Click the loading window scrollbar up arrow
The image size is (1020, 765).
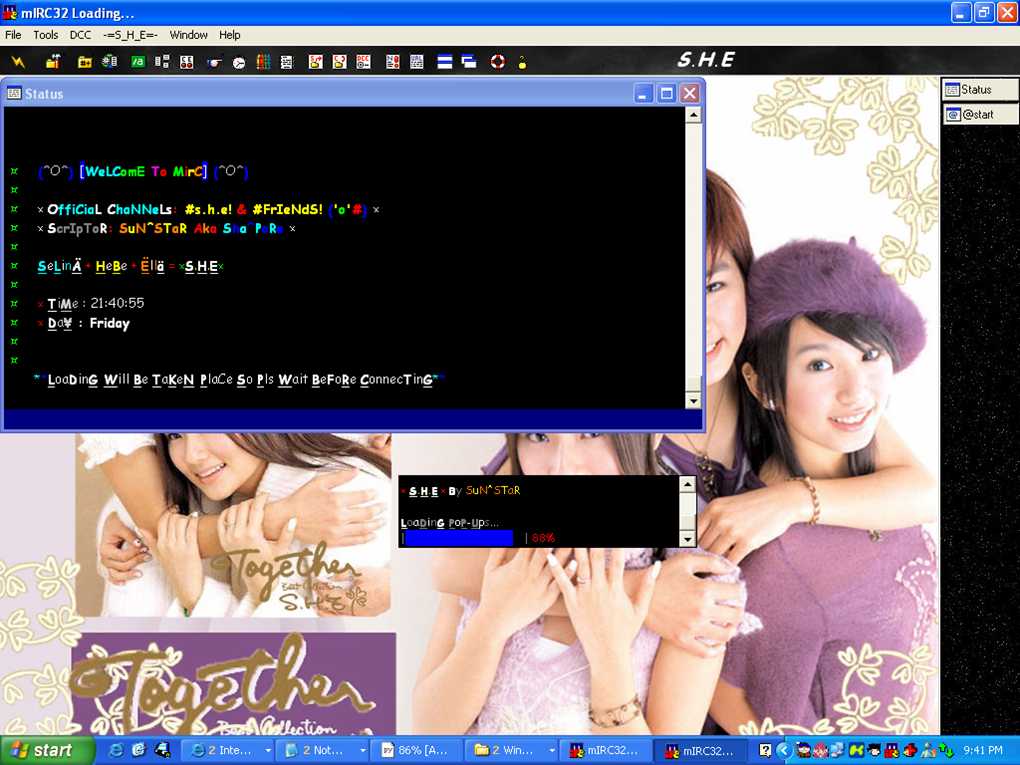tap(688, 484)
